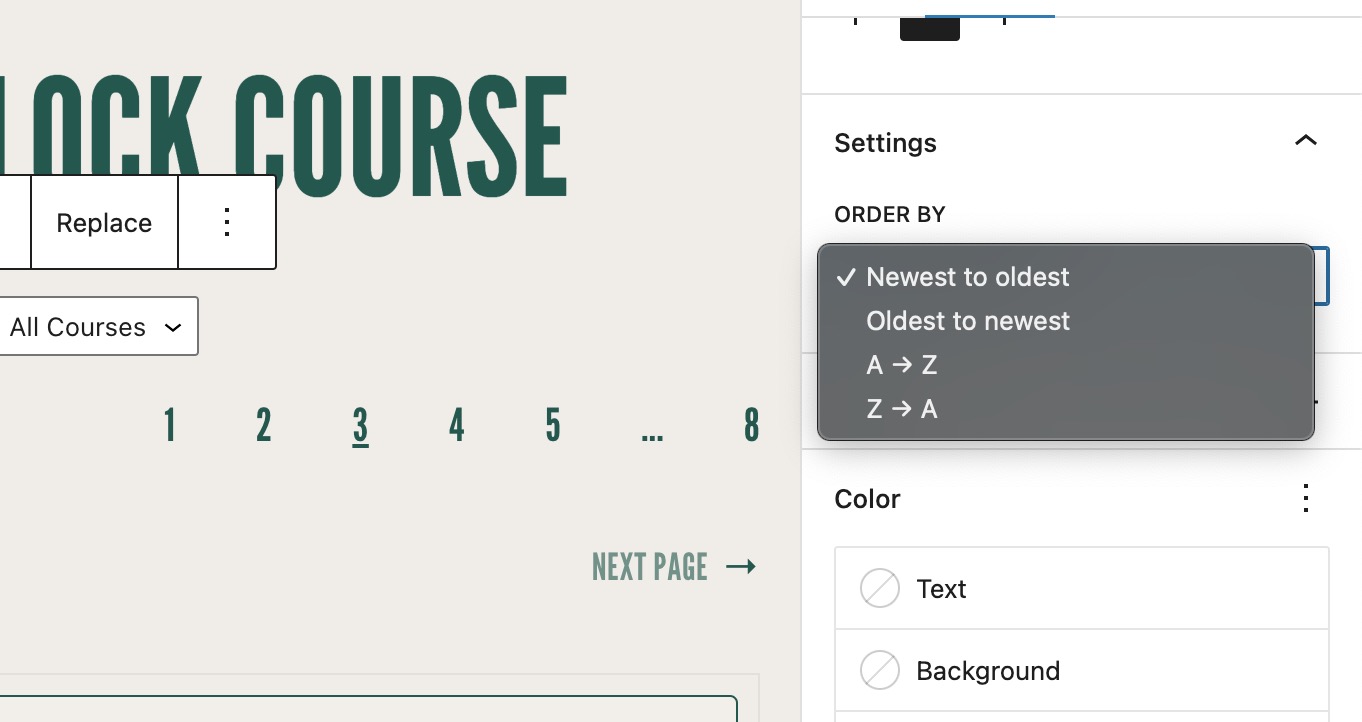
Task: Go to pagination page 3
Action: pos(360,426)
